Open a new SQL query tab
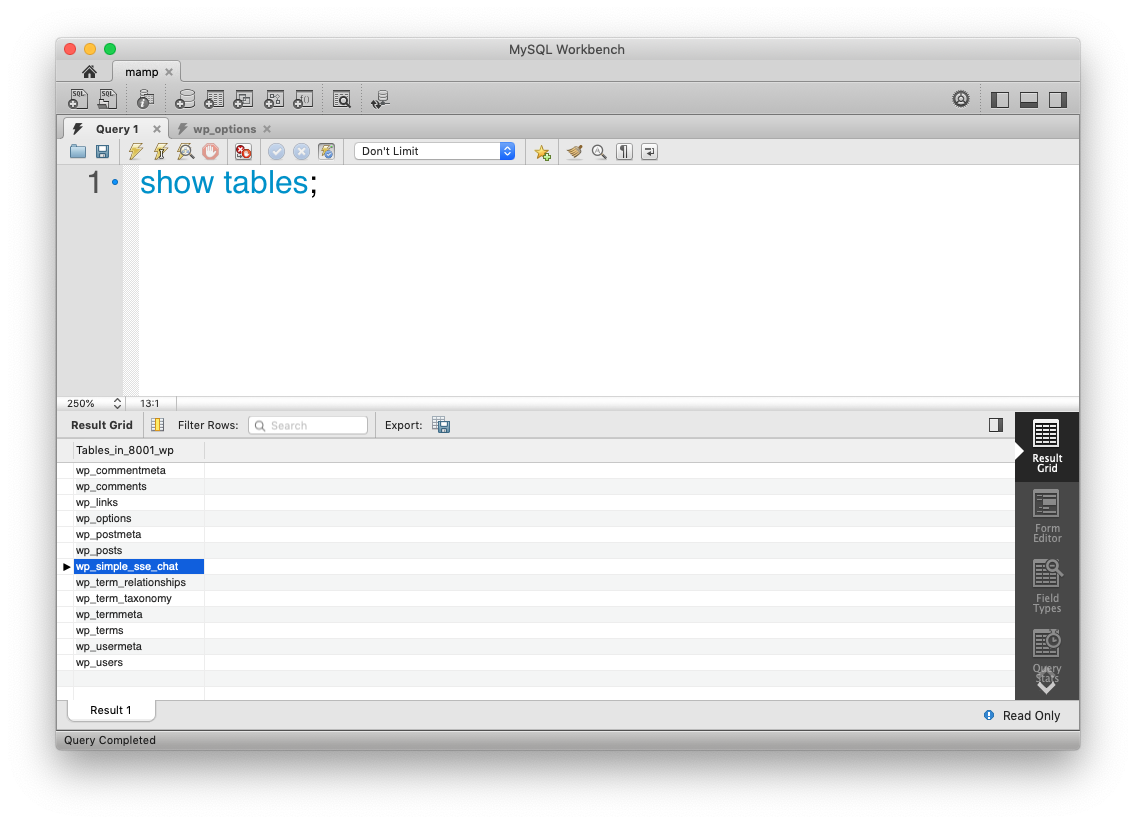1136x824 pixels. [77, 98]
